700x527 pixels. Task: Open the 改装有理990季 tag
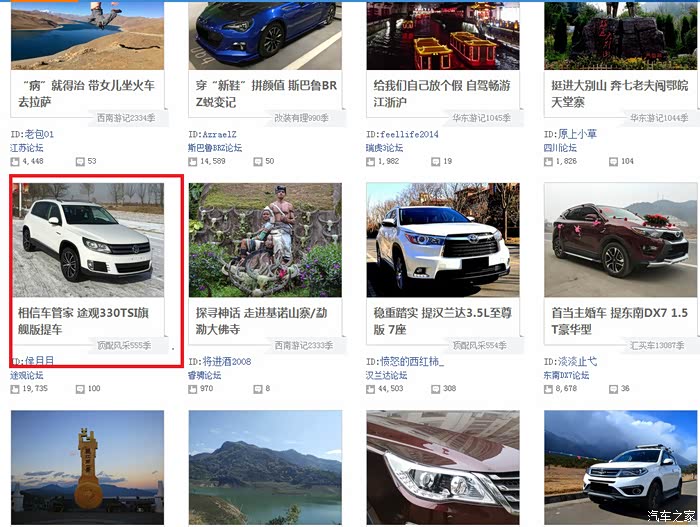tap(301, 118)
